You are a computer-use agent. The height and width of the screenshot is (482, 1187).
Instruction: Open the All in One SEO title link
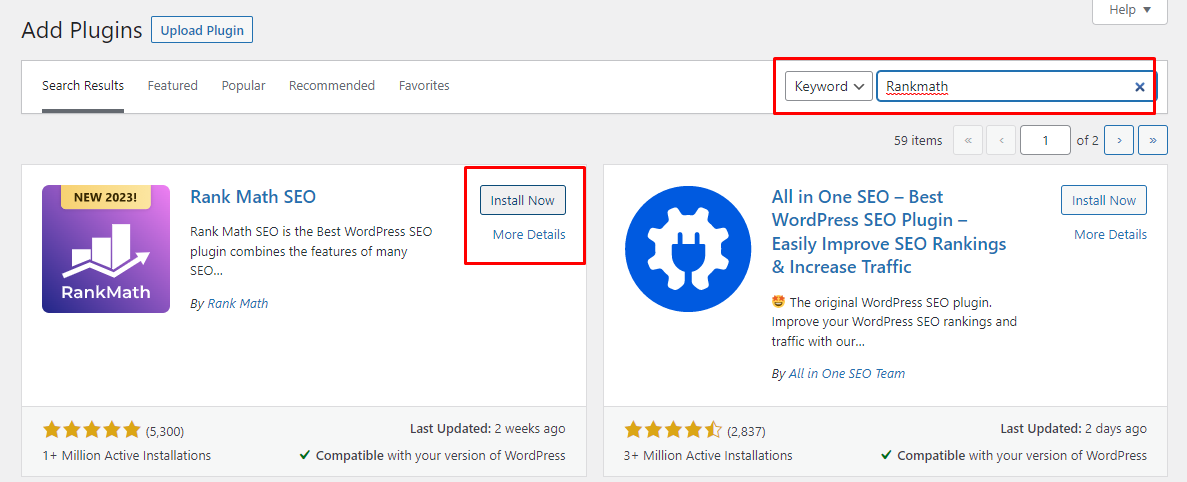[889, 232]
